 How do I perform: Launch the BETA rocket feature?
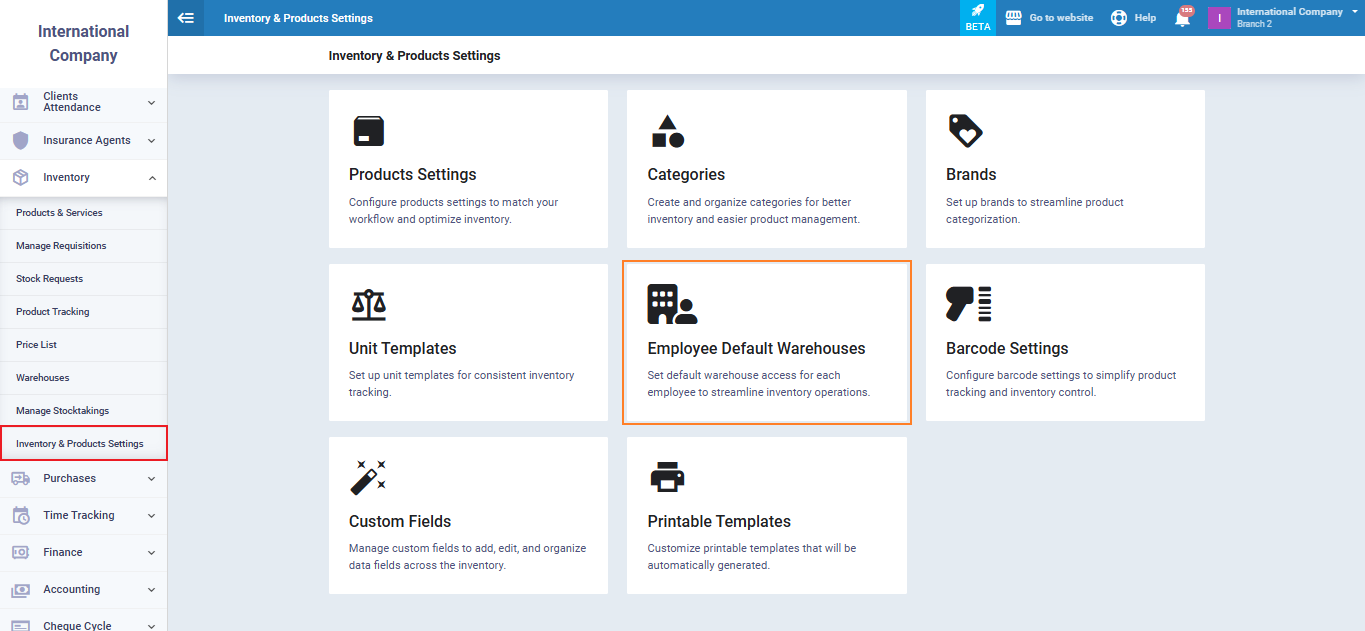pyautogui.click(x=977, y=17)
